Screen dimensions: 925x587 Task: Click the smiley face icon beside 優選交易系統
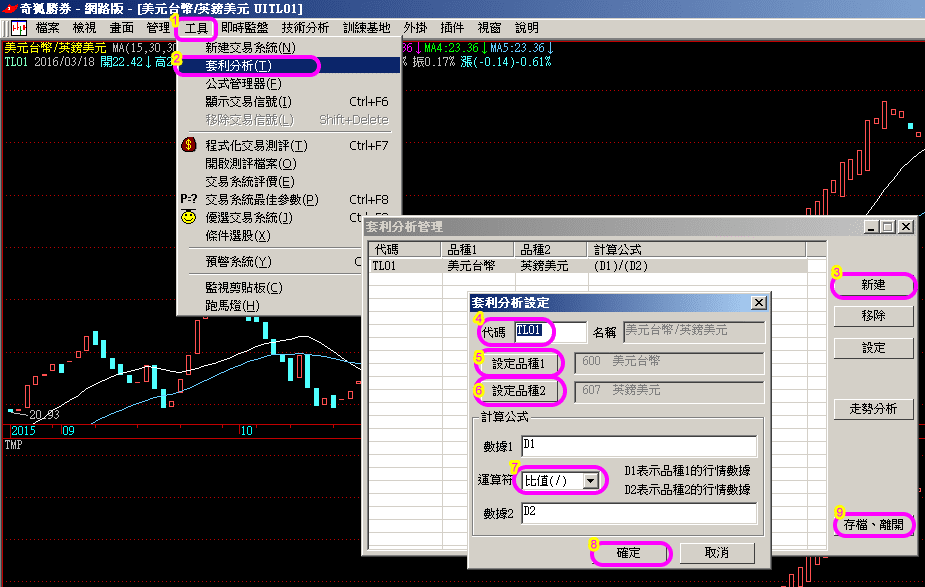click(x=188, y=217)
